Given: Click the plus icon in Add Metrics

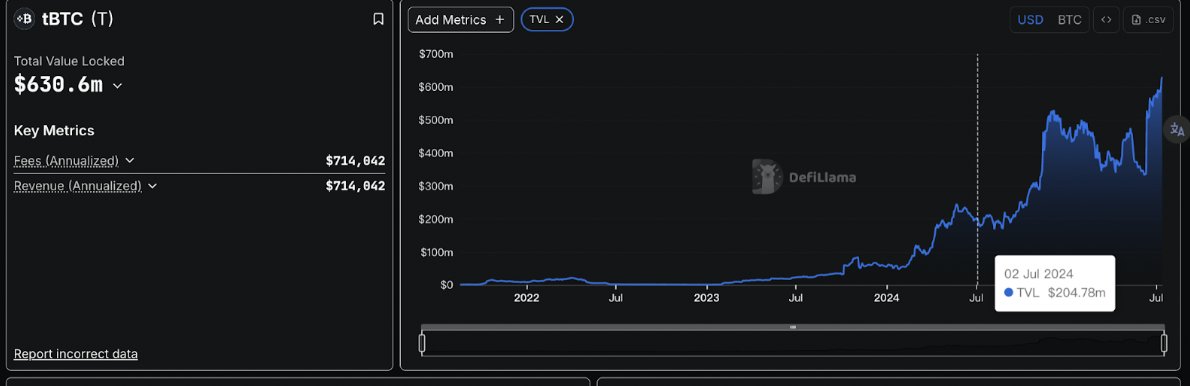Looking at the screenshot, I should coord(499,20).
